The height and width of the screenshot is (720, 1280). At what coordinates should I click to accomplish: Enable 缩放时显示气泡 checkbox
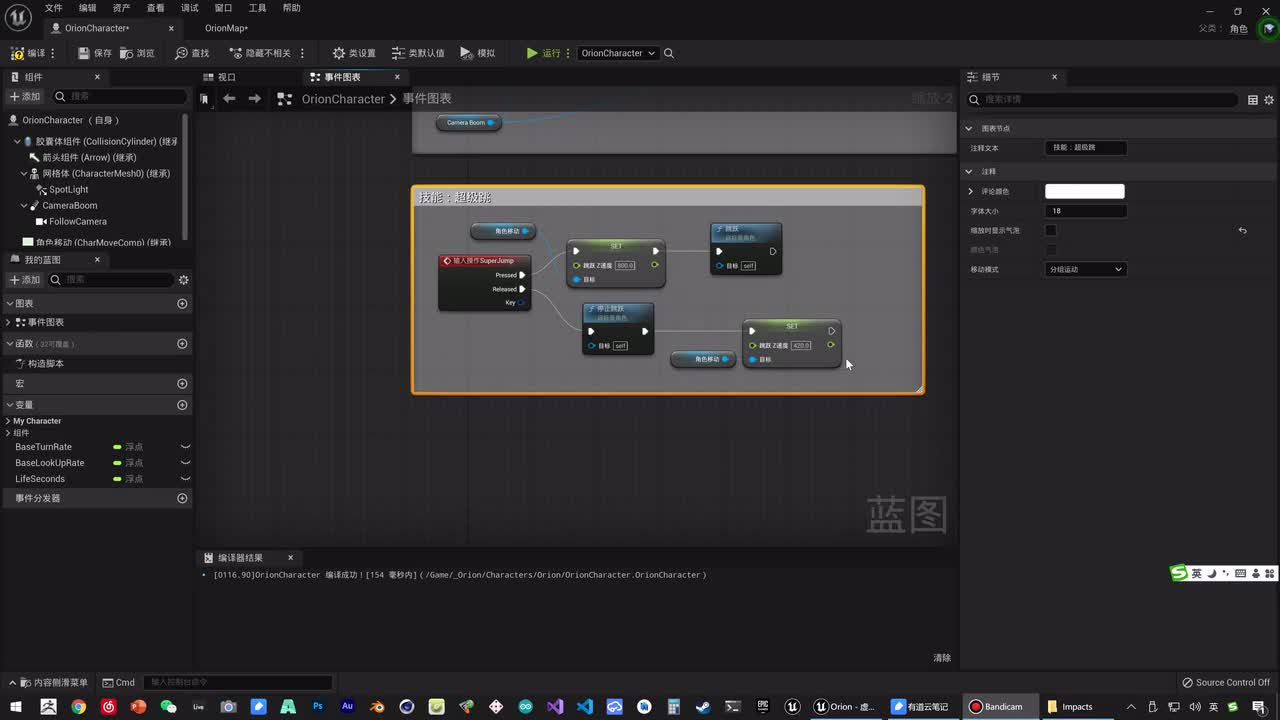coord(1051,230)
